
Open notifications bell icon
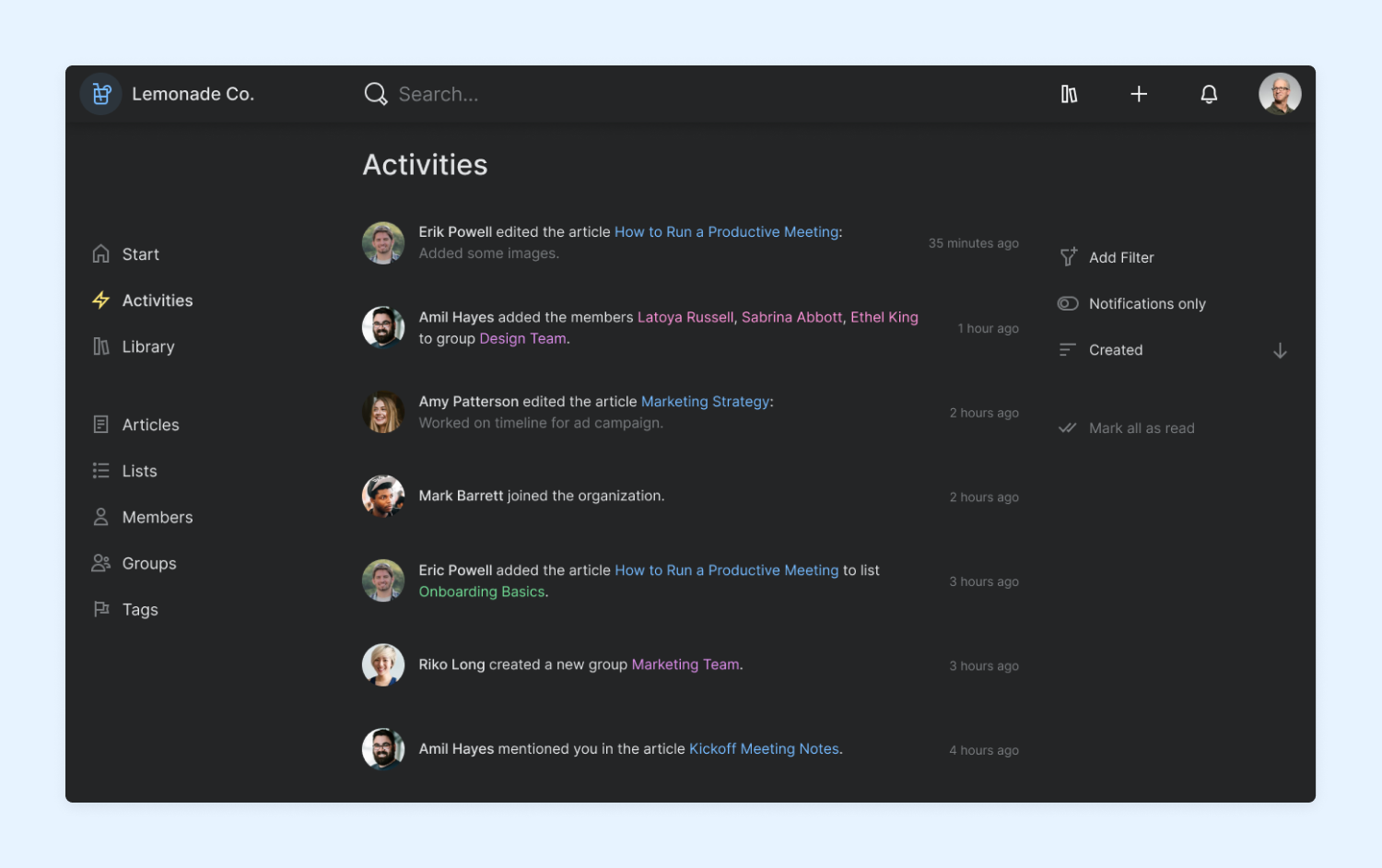[1209, 94]
